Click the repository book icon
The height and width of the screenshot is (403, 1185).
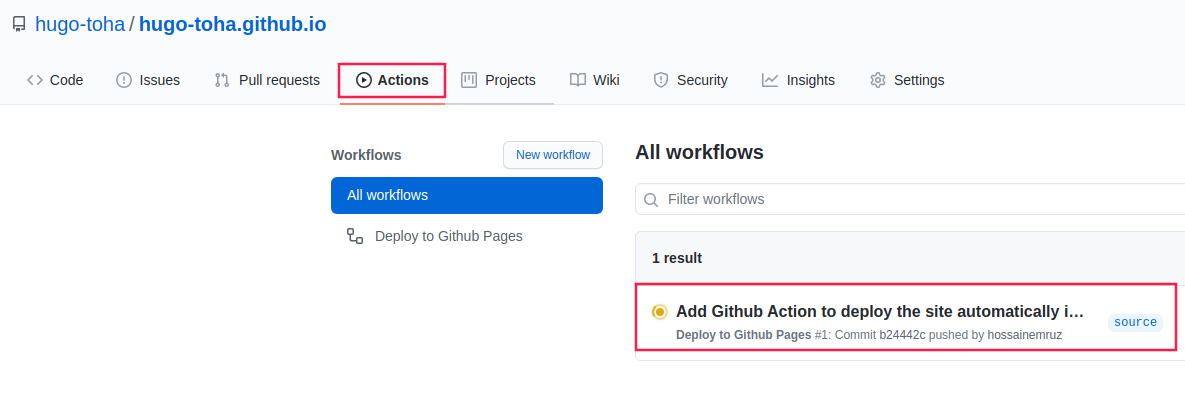[x=19, y=25]
